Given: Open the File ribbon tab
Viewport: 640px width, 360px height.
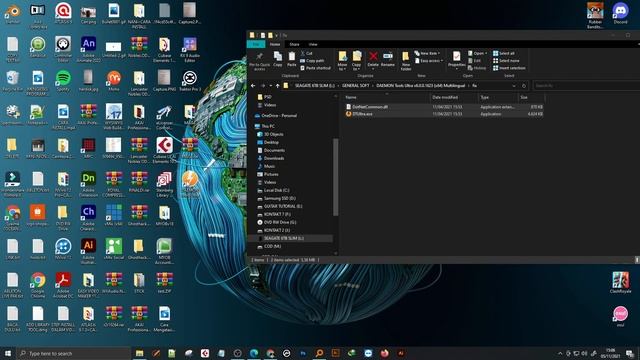Looking at the screenshot, I should point(256,44).
